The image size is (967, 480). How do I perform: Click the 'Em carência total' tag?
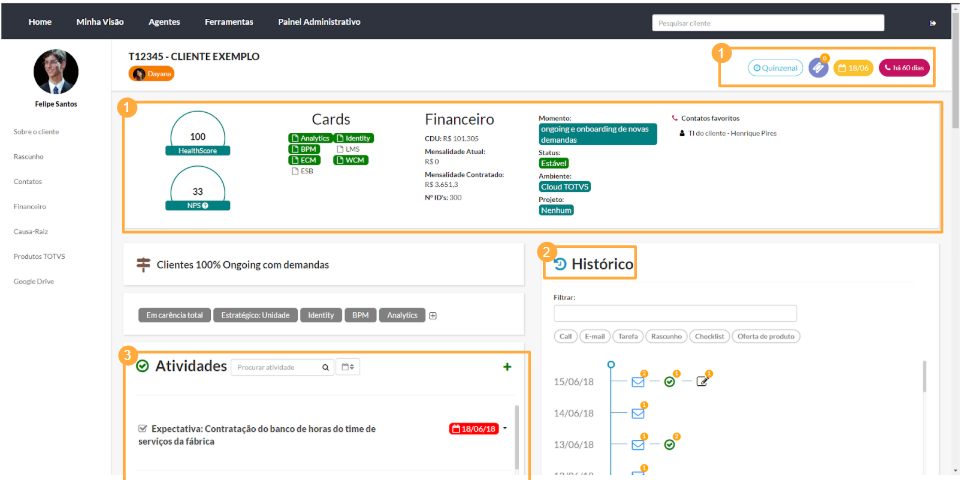tap(175, 315)
